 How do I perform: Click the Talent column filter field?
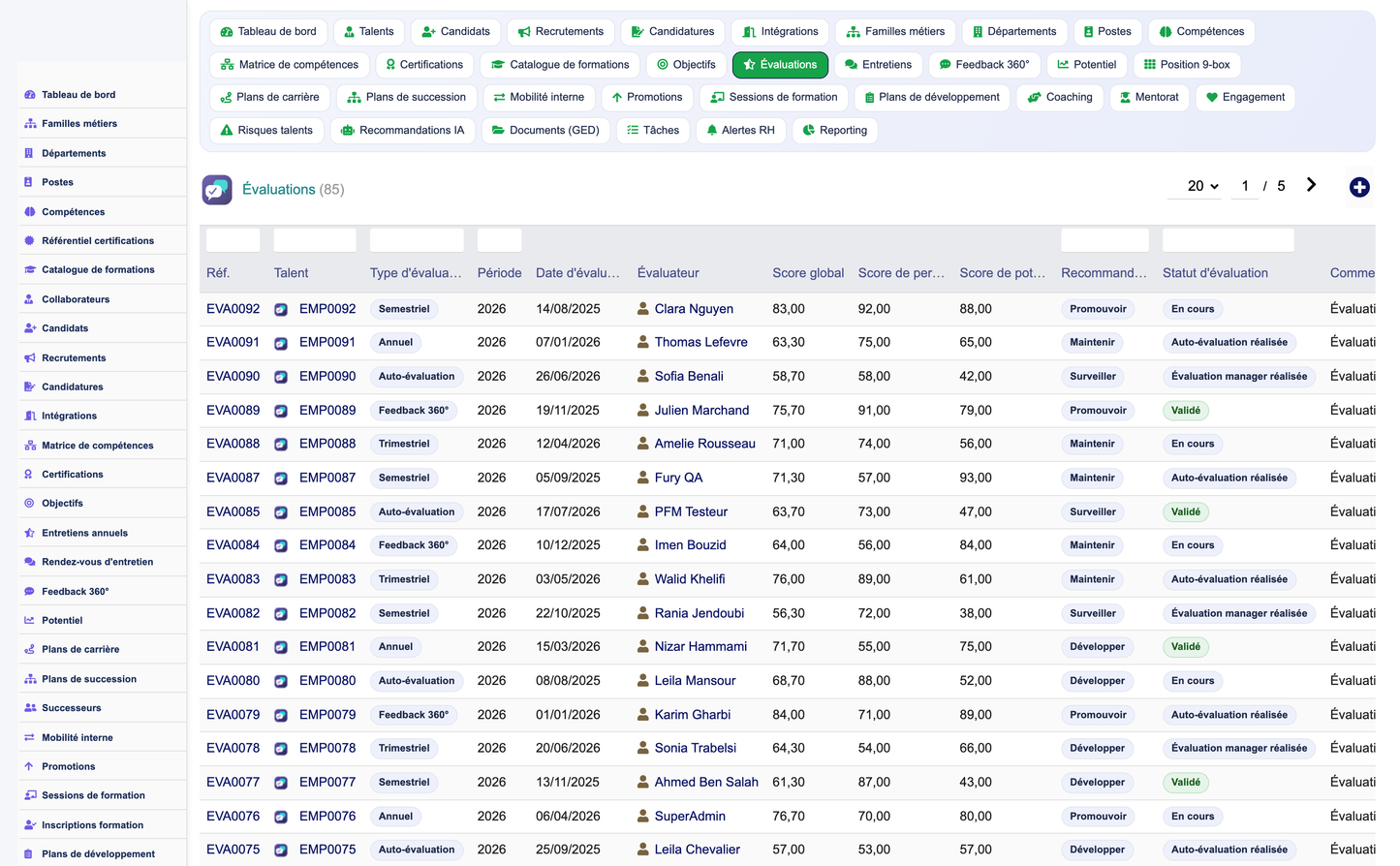(315, 240)
